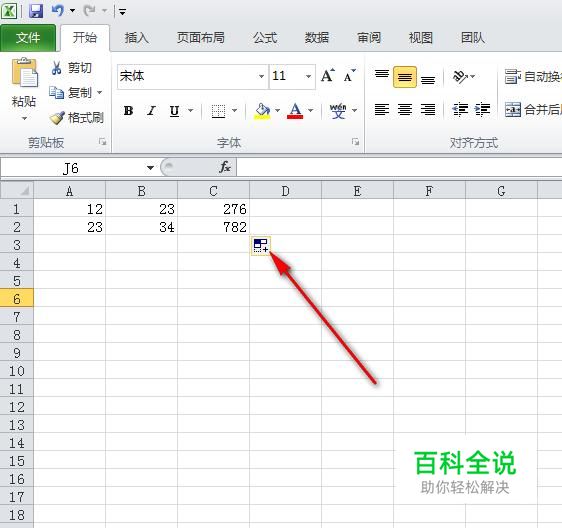Toggle bold formatting

click(x=128, y=110)
